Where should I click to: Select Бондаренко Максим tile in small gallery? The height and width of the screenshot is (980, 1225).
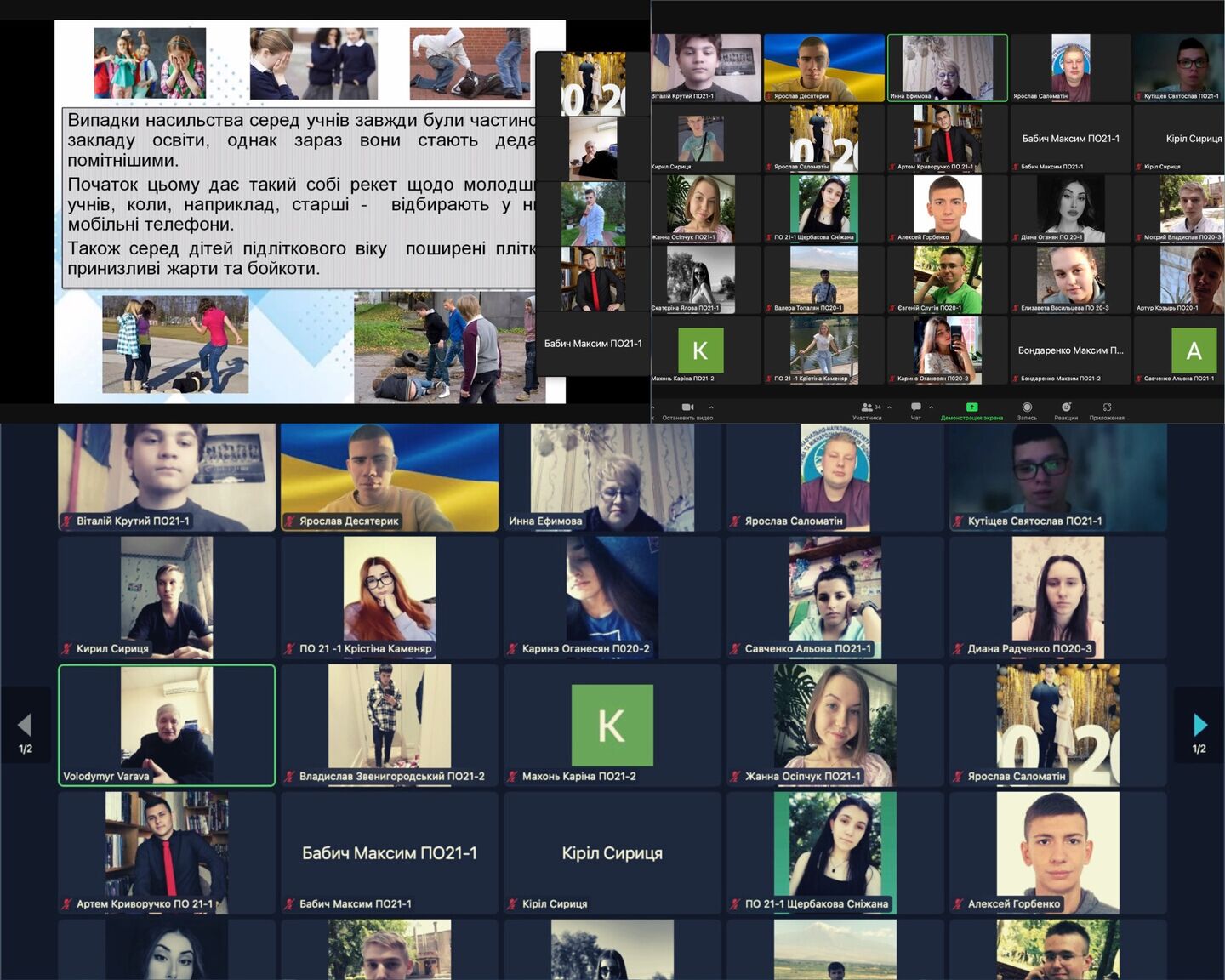coord(1071,350)
